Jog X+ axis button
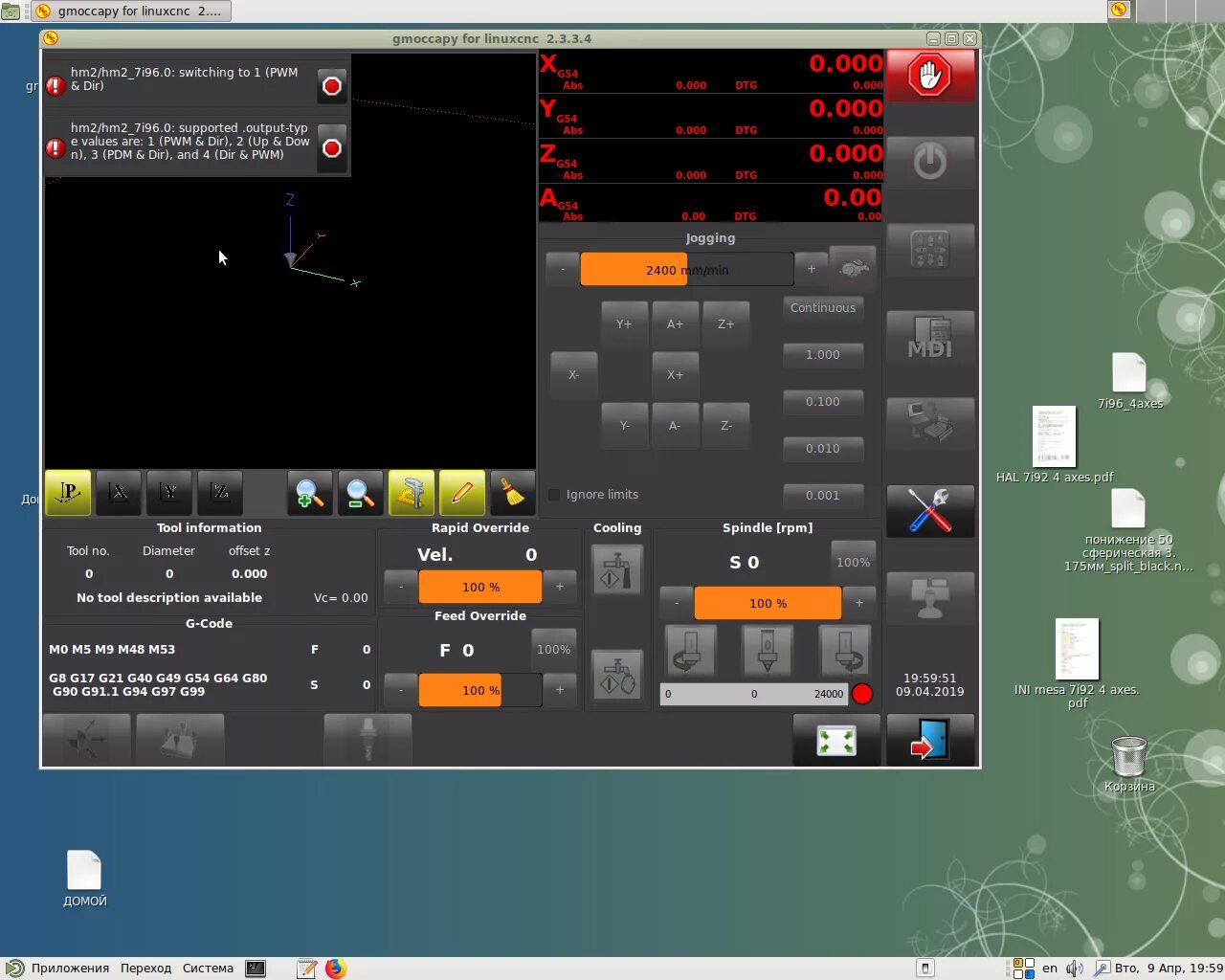This screenshot has height=980, width=1225. (675, 375)
